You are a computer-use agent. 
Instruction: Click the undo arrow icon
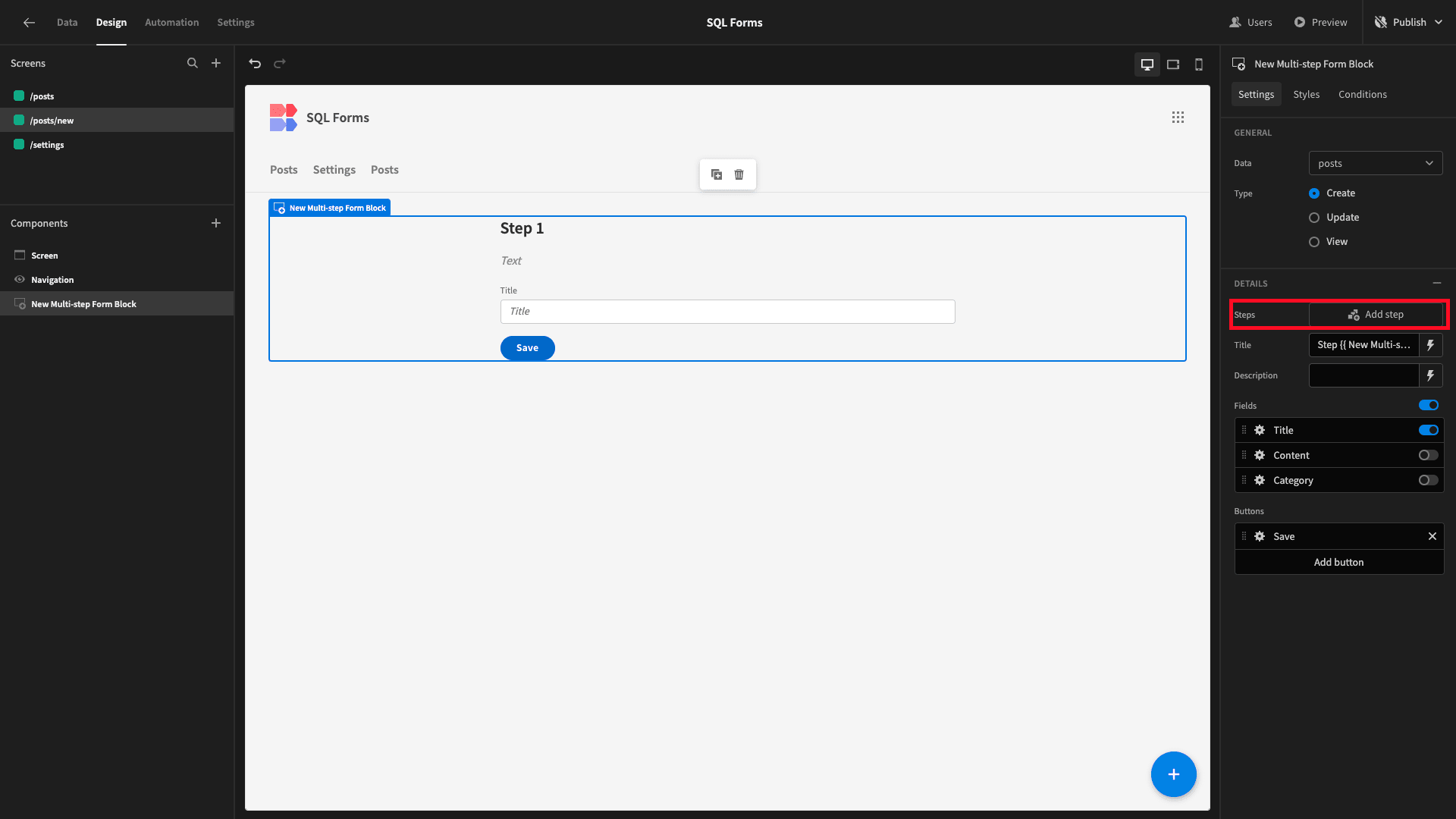pyautogui.click(x=255, y=63)
